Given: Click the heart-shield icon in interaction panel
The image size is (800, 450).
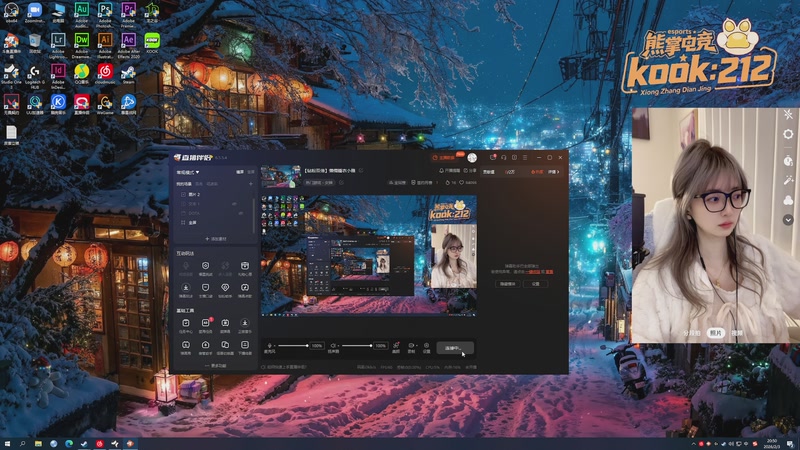Looking at the screenshot, I should [225, 288].
